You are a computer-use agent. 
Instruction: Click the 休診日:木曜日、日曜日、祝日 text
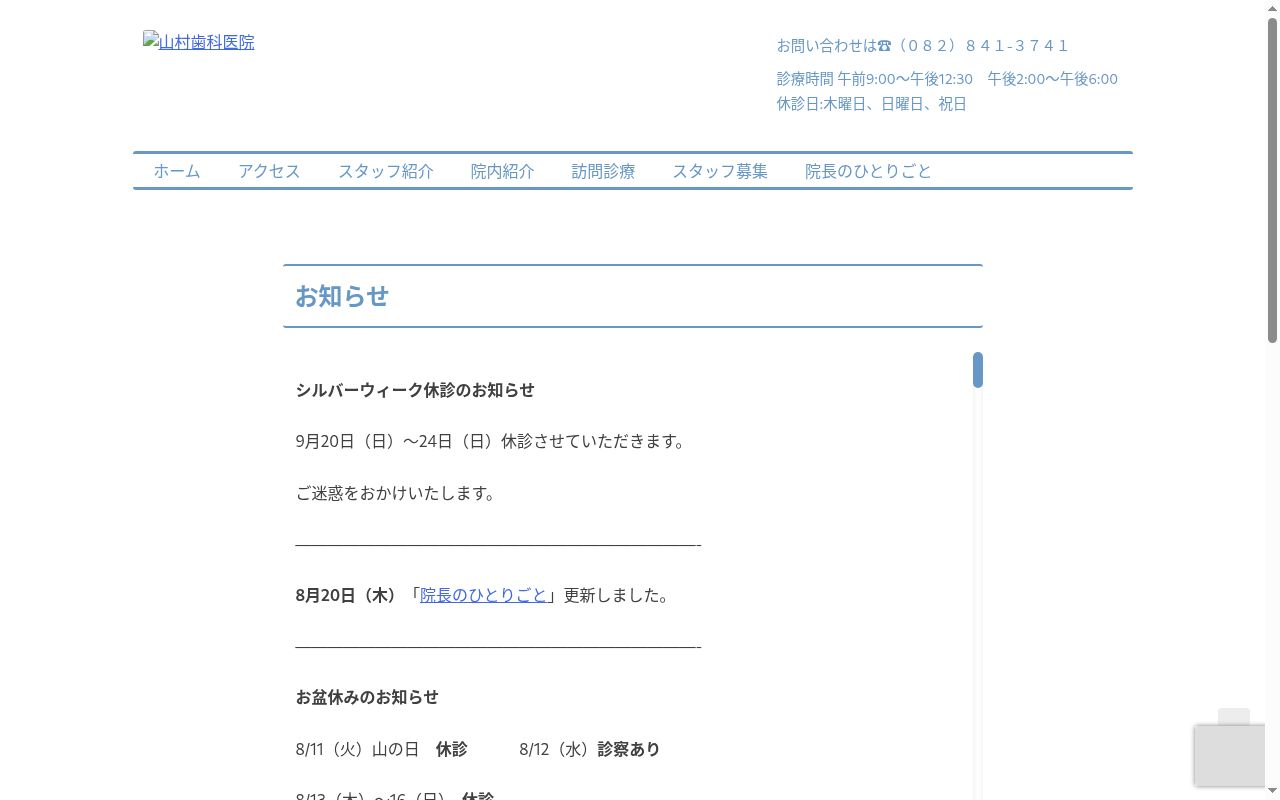click(x=872, y=104)
